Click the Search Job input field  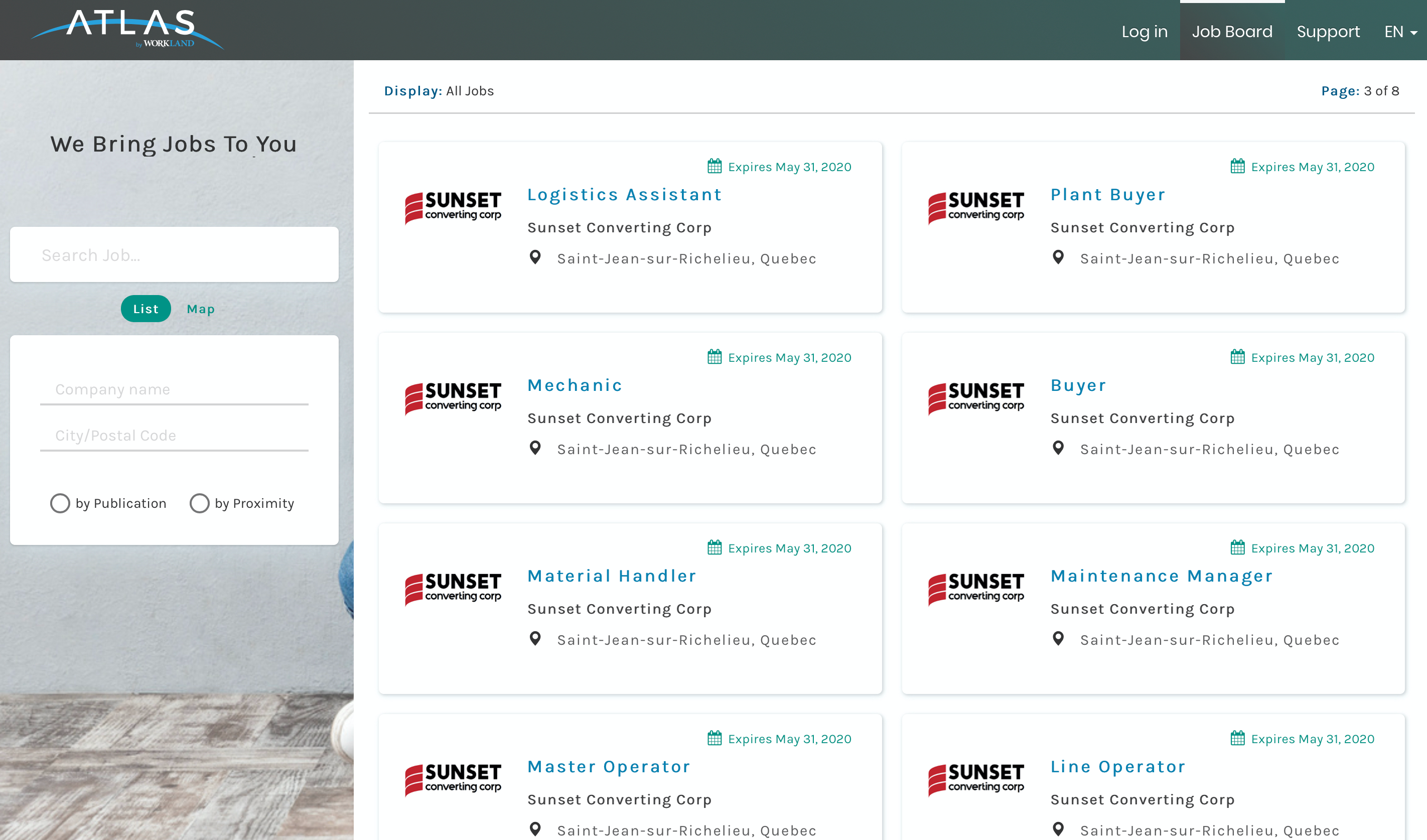175,255
